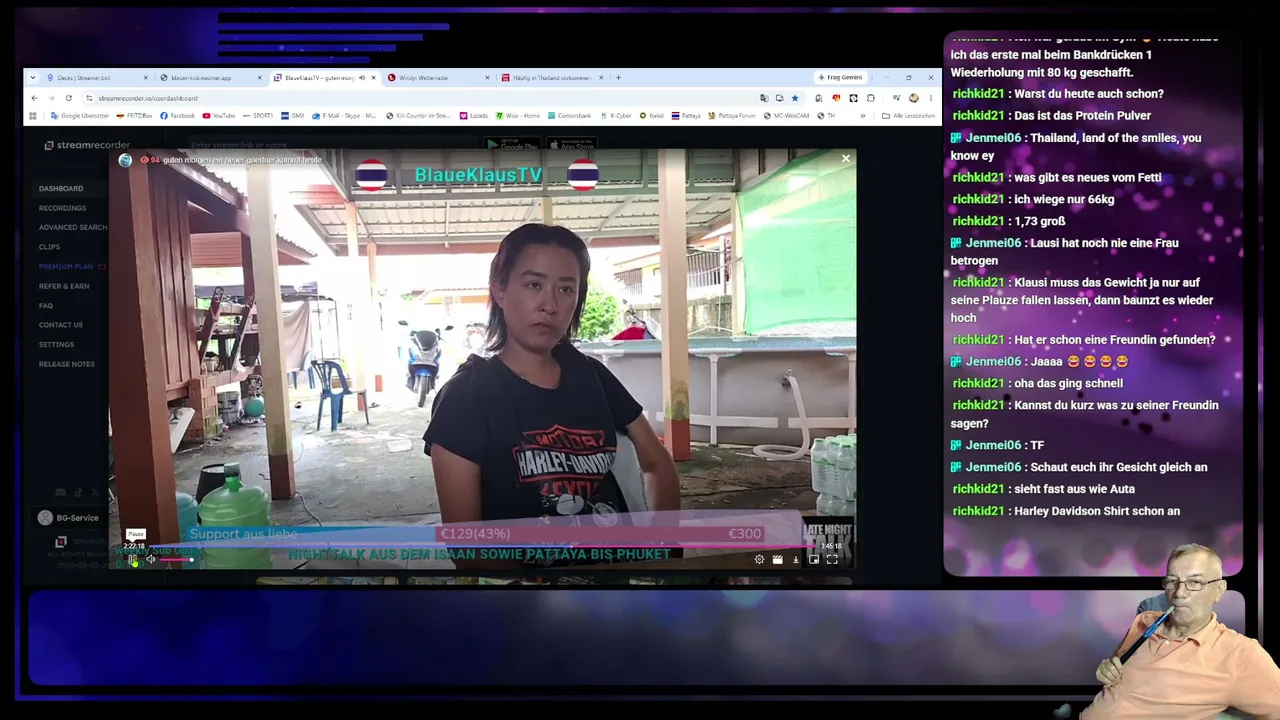Pause the video playback
Screen dimensions: 1280x720
(133, 559)
